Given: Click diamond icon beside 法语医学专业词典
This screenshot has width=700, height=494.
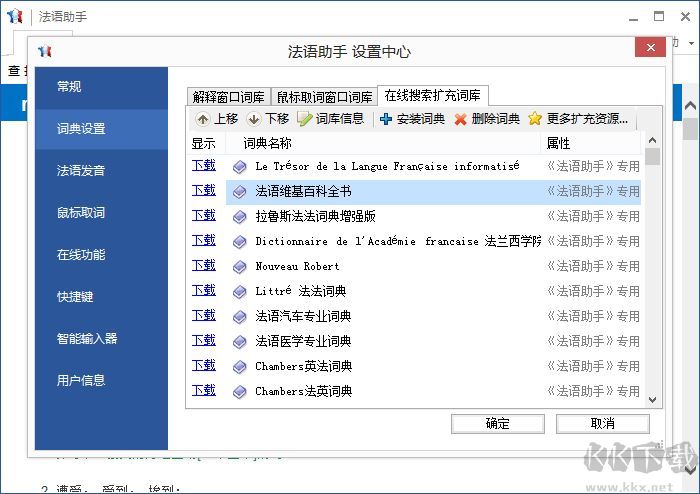Looking at the screenshot, I should (240, 342).
